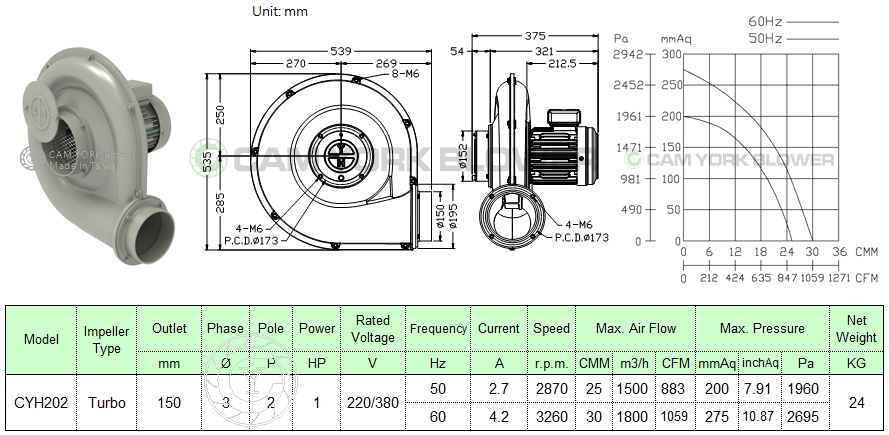The width and height of the screenshot is (889, 435).
Task: Click the 1271 CFM axis value
Action: (x=839, y=278)
